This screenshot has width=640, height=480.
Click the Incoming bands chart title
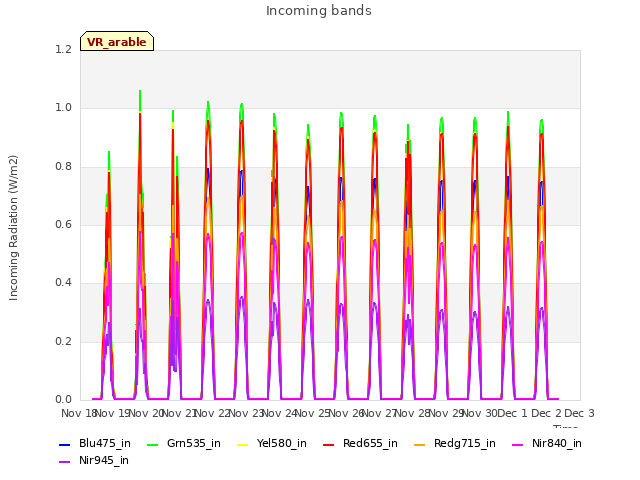pos(319,11)
